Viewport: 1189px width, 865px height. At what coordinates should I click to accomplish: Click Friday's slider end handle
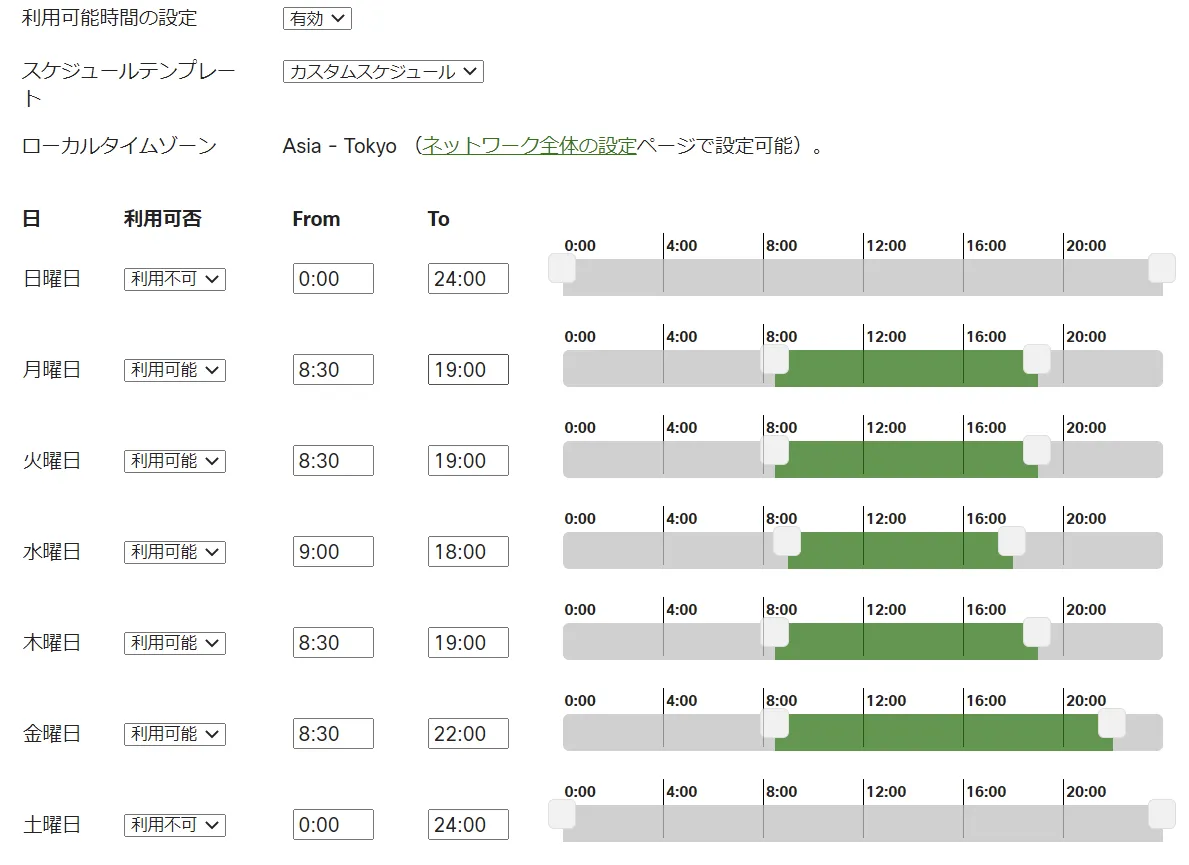coord(1112,723)
